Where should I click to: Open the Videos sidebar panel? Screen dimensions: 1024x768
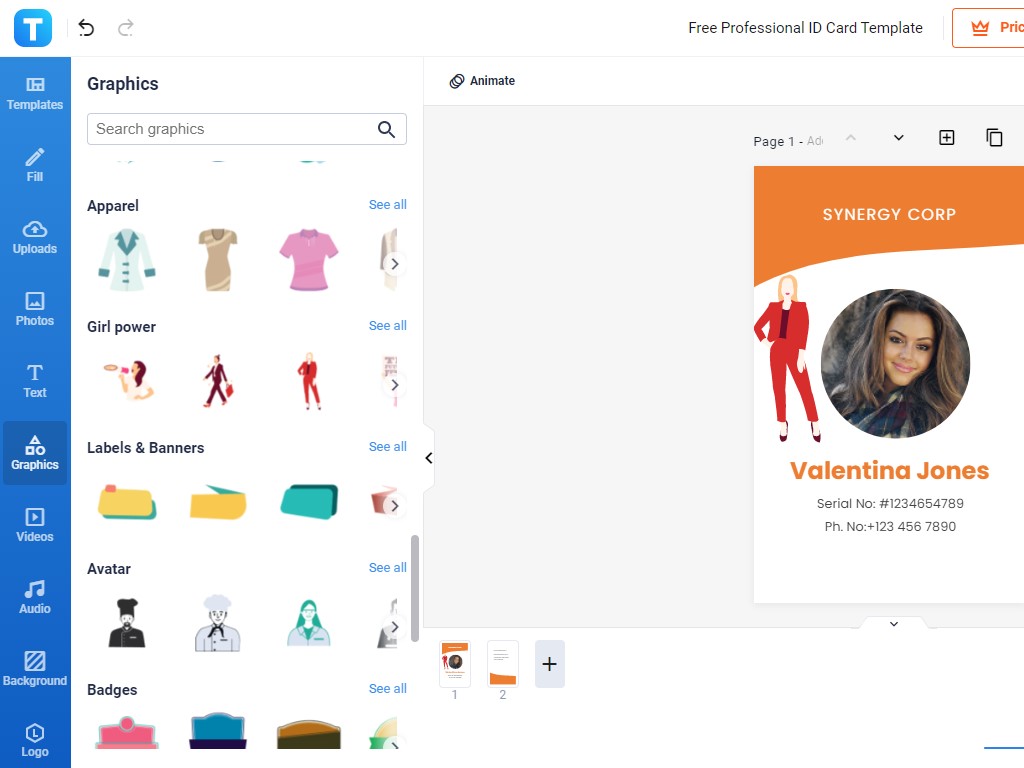(x=35, y=525)
